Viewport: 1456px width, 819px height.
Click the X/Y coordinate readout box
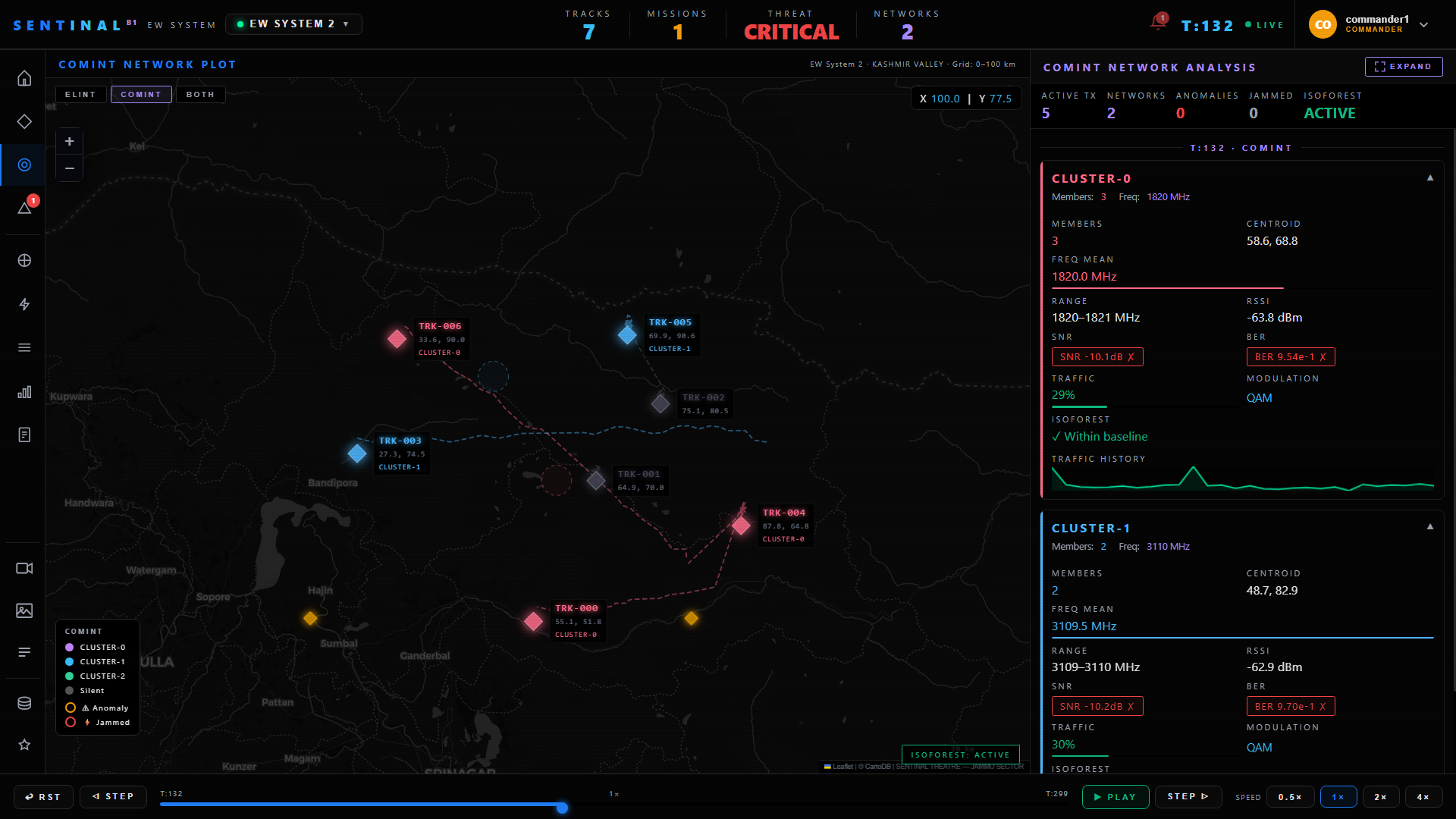pyautogui.click(x=965, y=99)
